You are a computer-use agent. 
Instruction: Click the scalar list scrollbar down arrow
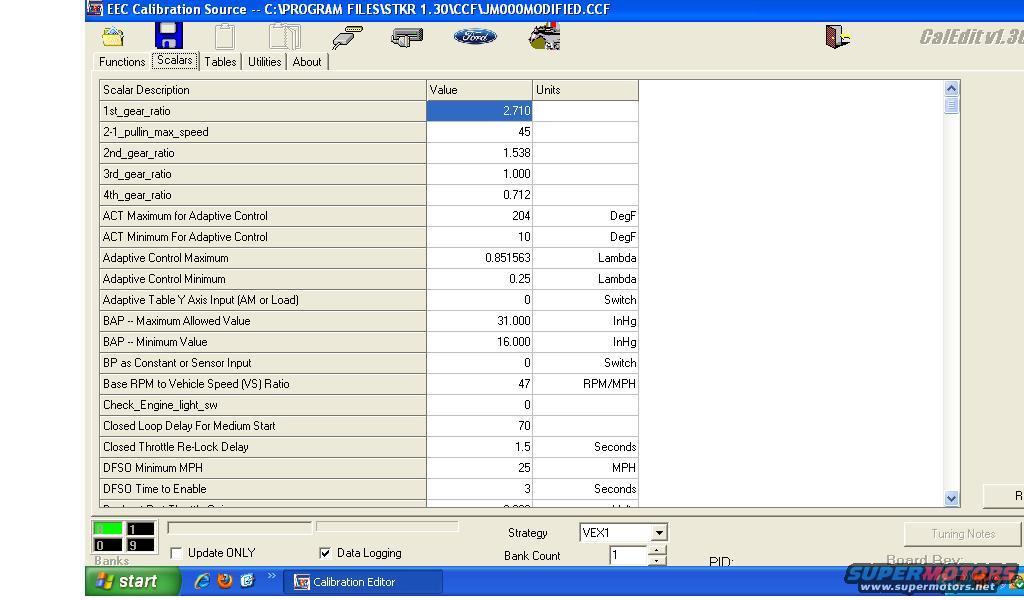point(951,497)
